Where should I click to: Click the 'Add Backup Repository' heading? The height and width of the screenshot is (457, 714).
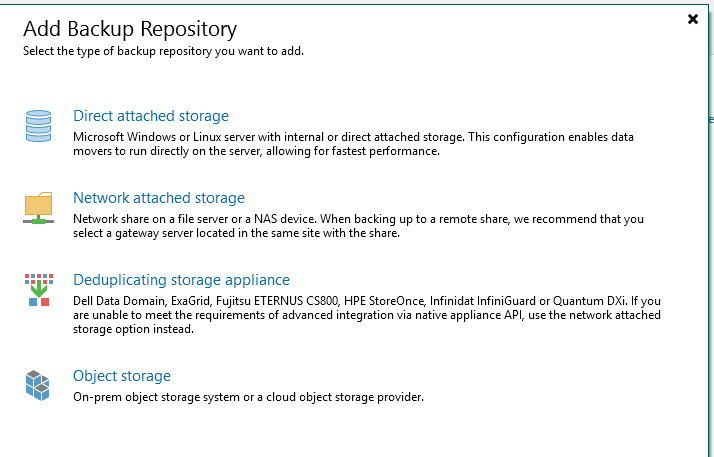pos(130,29)
